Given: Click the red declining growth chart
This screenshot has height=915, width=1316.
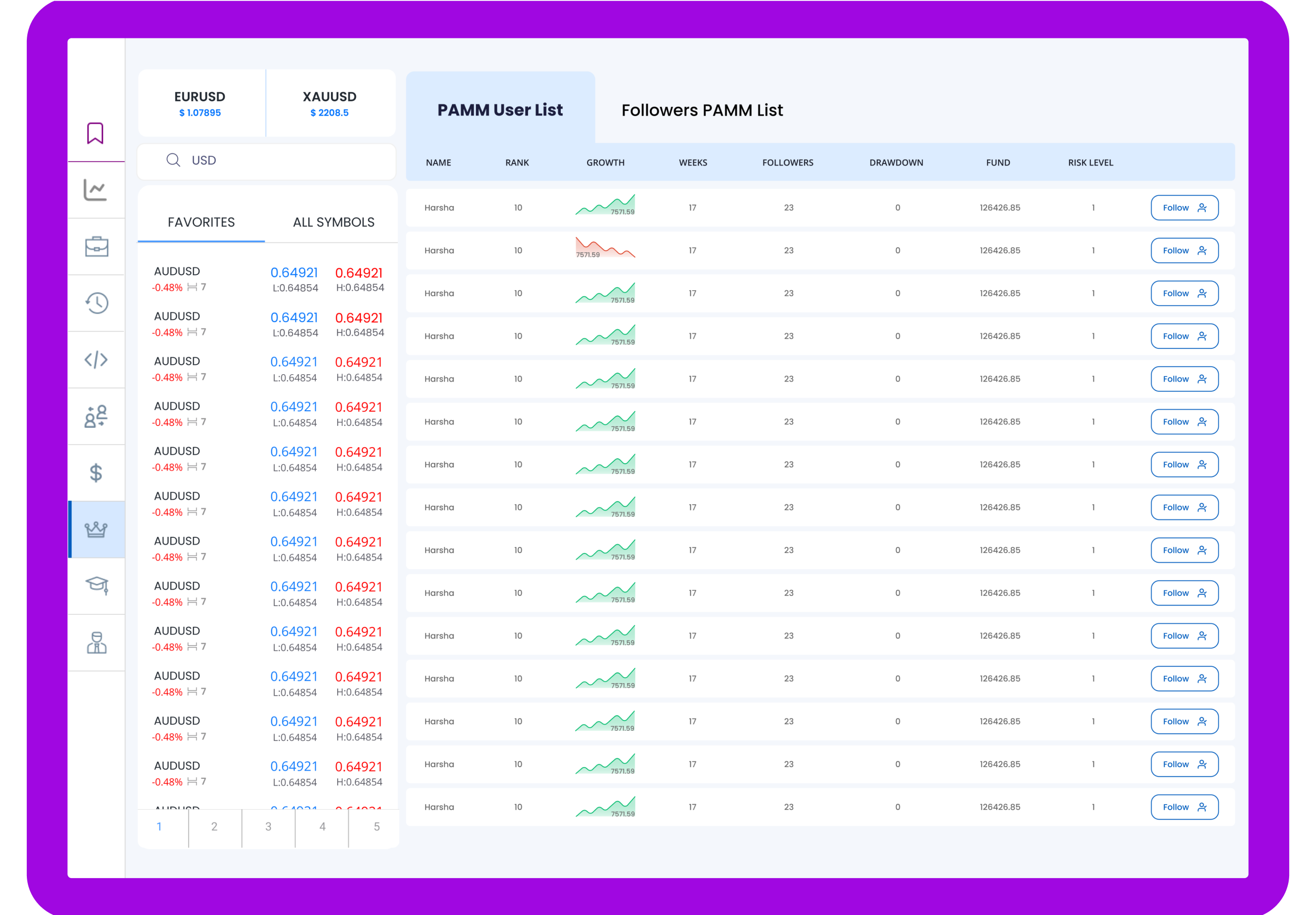Looking at the screenshot, I should tap(605, 248).
